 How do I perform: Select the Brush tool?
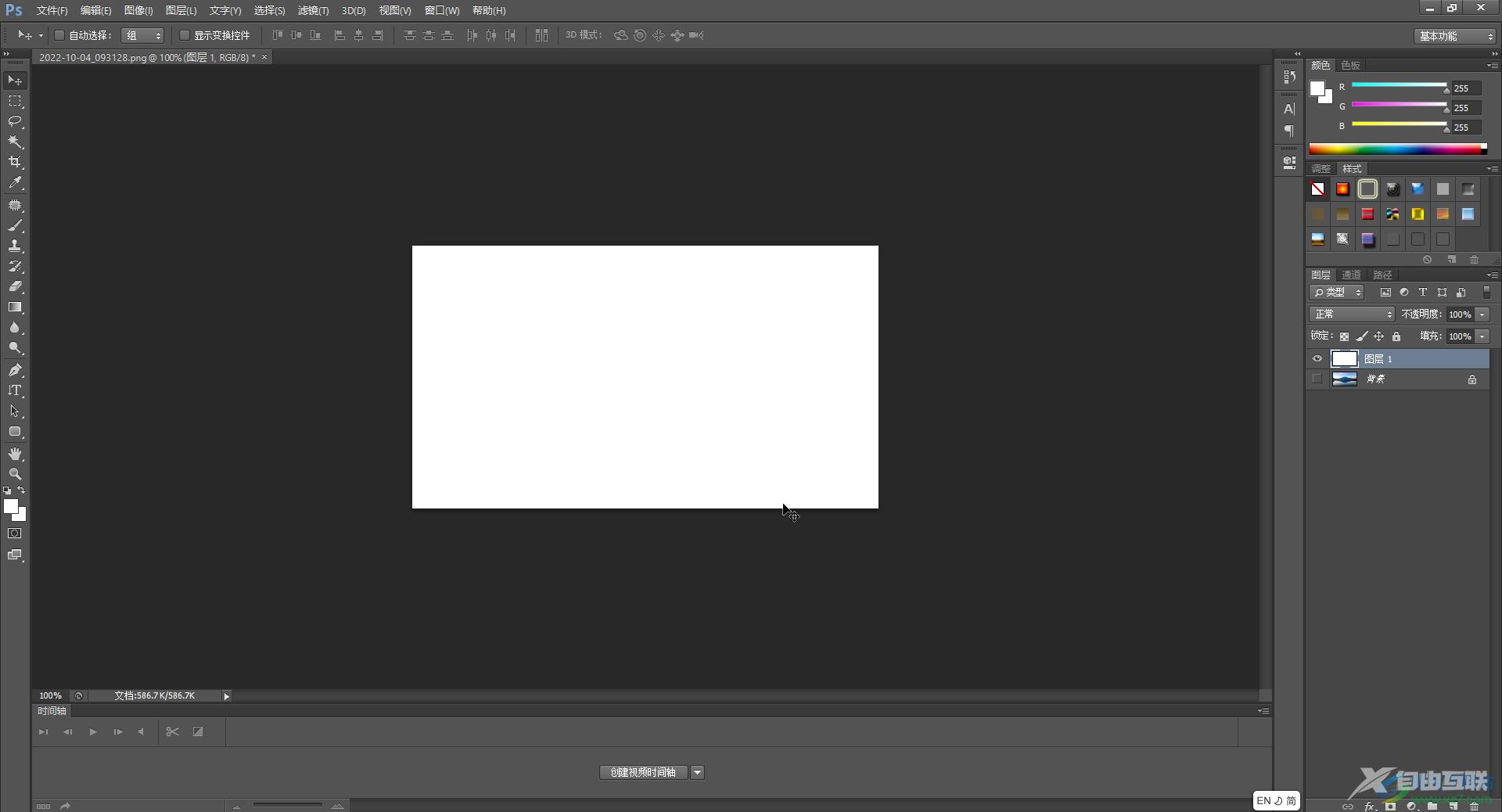pos(15,225)
